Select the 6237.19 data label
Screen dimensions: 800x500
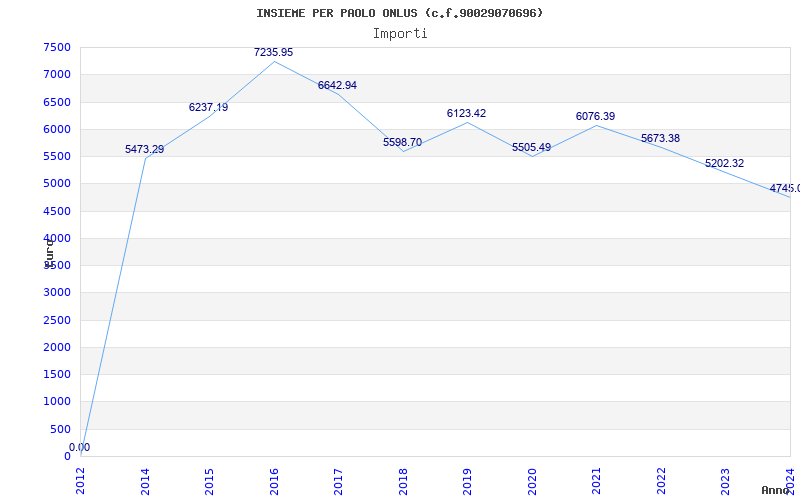[x=208, y=107]
